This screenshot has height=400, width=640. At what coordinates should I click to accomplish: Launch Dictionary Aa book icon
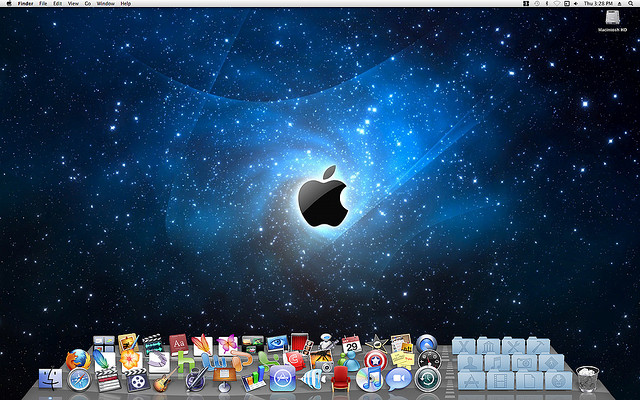(179, 344)
